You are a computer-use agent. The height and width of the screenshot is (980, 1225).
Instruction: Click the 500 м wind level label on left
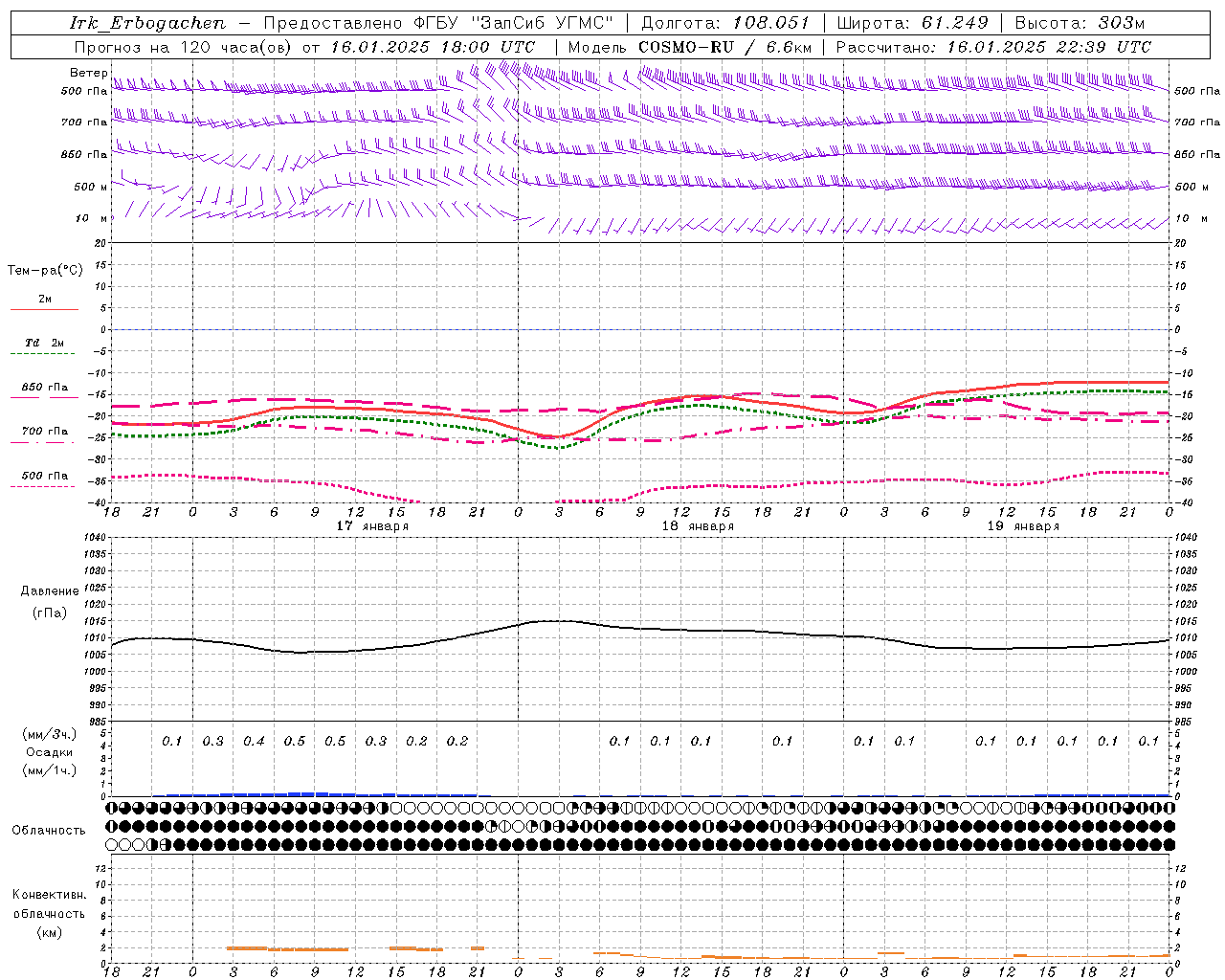click(91, 187)
